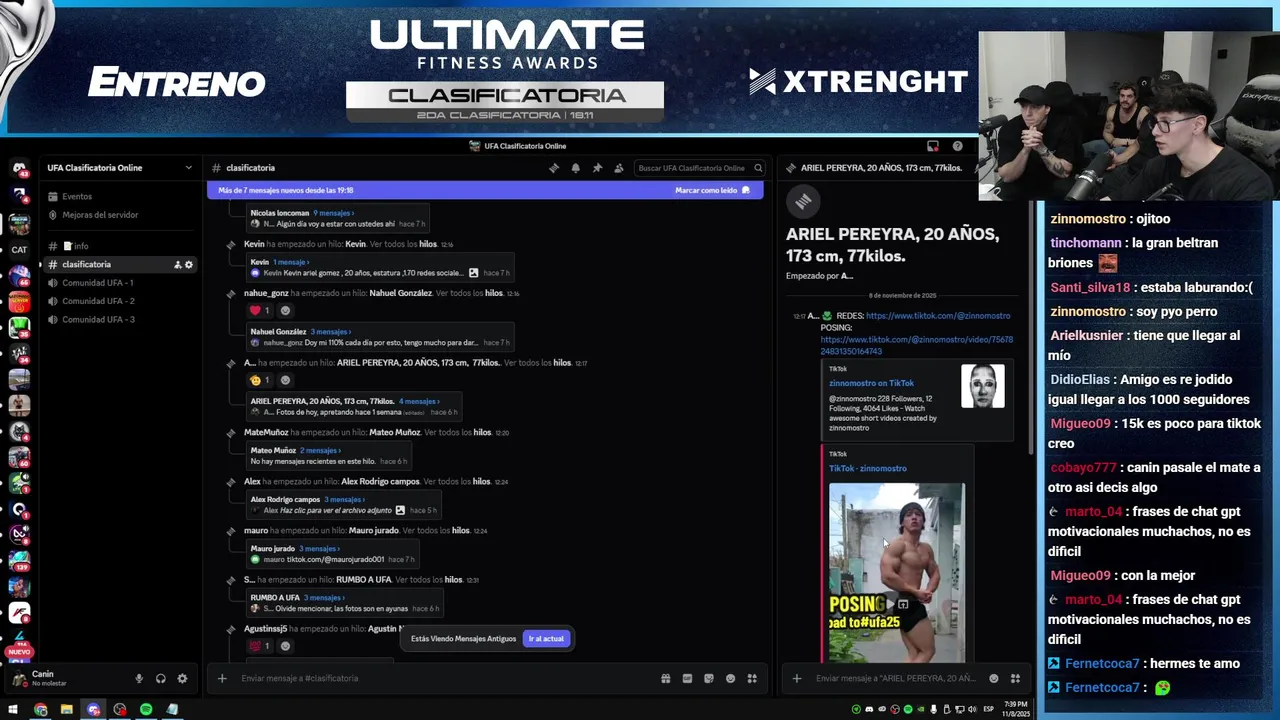Expand Alex Rodrigo campos 3 mensajes thread

[x=344, y=499]
